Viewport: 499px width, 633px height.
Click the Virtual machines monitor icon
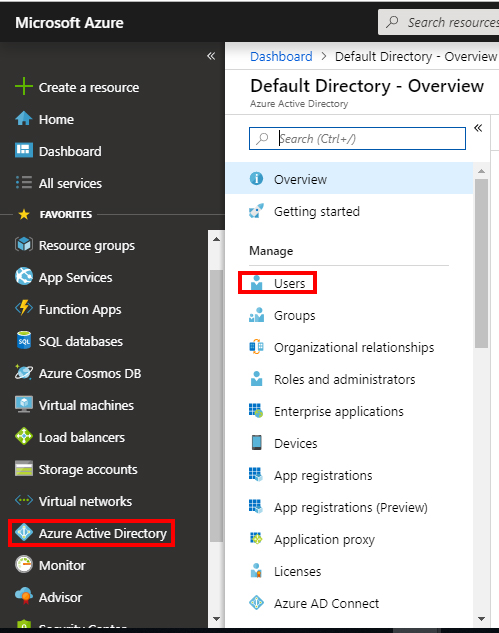[24, 404]
